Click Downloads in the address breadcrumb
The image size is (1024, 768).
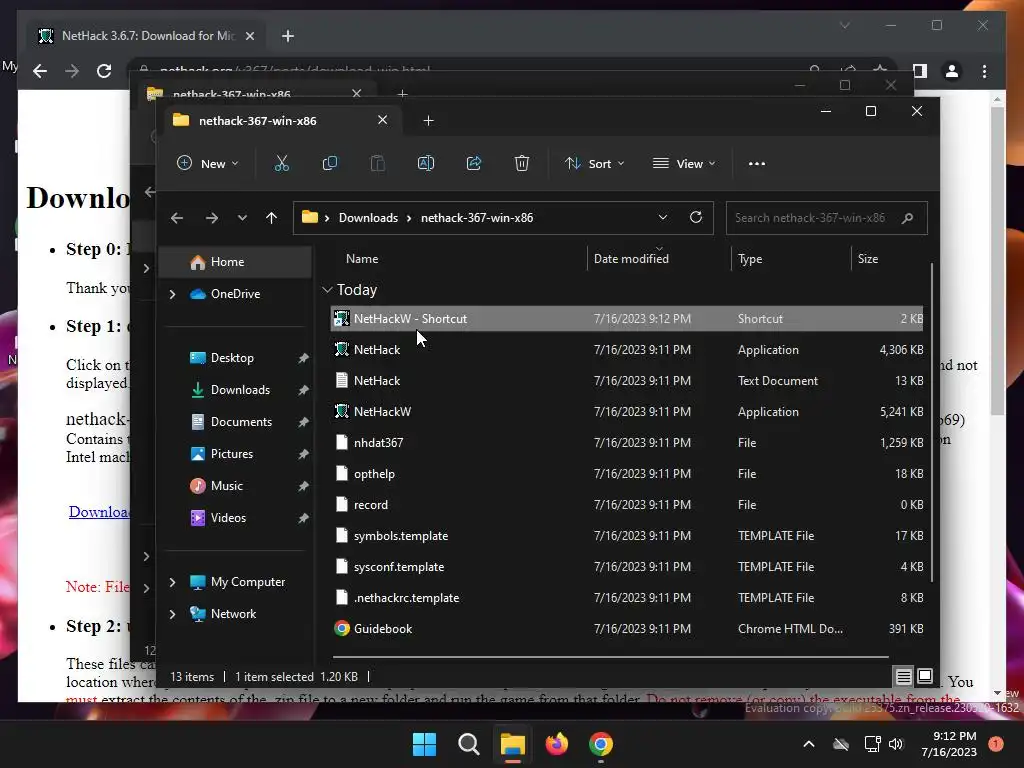click(x=368, y=218)
